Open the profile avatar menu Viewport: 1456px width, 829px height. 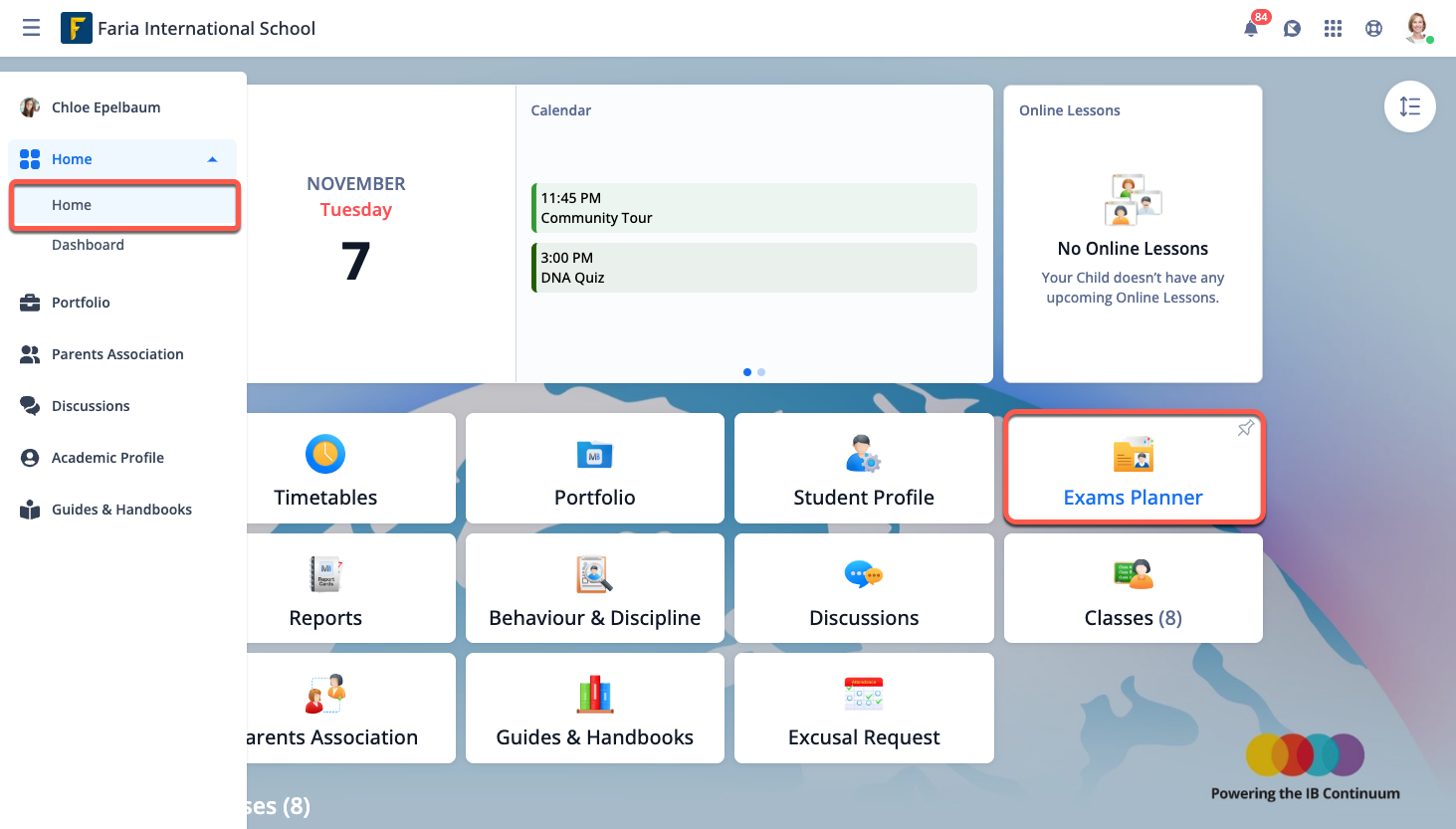1416,28
